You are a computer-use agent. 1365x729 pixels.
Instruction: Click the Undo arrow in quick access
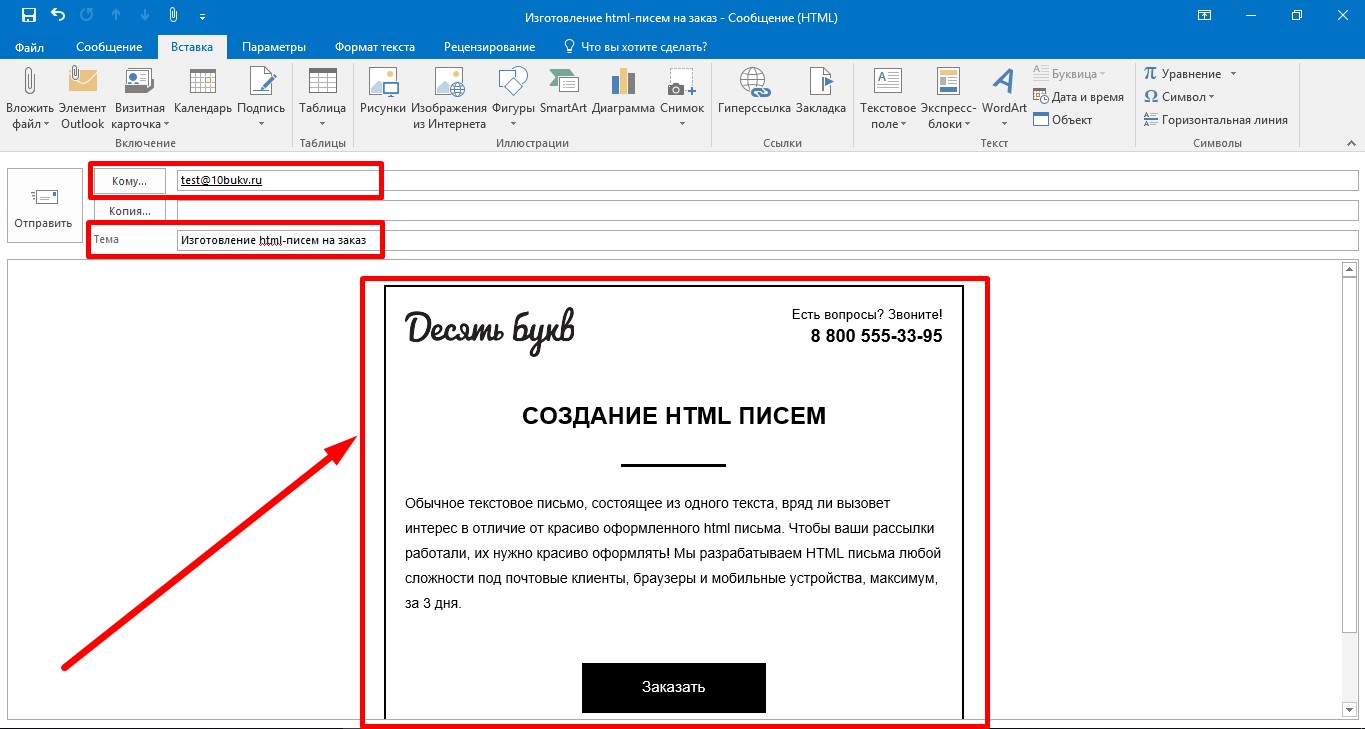pos(58,15)
